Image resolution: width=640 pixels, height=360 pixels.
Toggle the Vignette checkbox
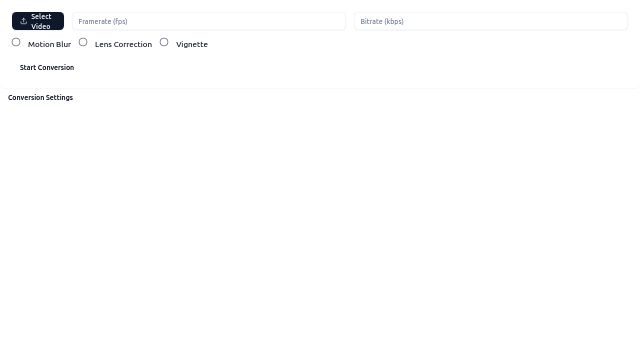[x=164, y=42]
